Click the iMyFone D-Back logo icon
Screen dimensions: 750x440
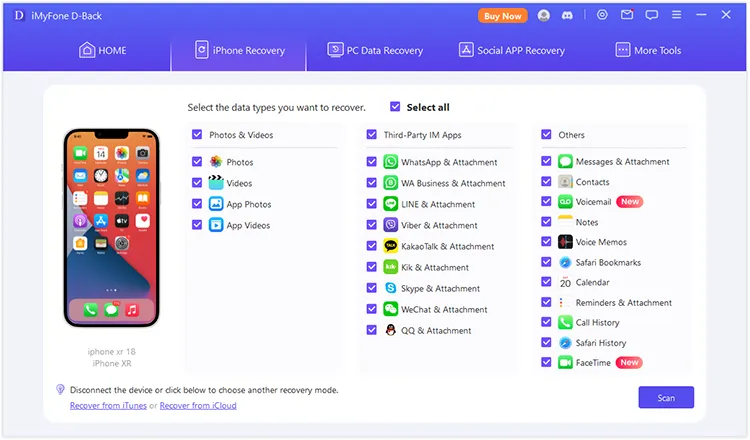[x=19, y=15]
